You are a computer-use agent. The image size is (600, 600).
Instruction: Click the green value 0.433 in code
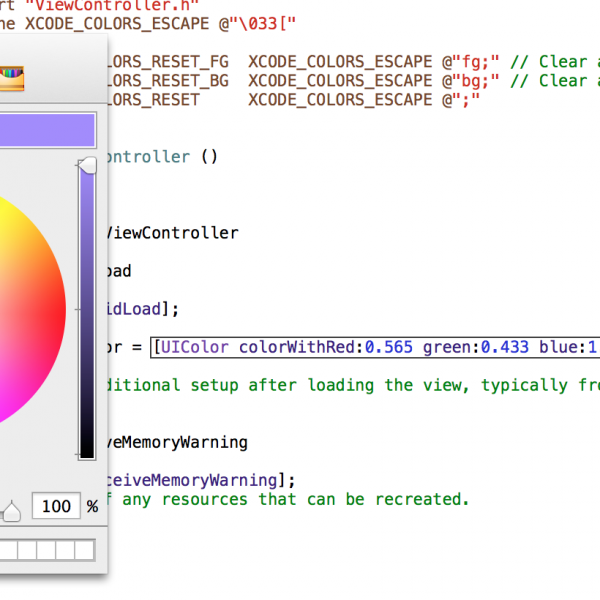pyautogui.click(x=505, y=347)
